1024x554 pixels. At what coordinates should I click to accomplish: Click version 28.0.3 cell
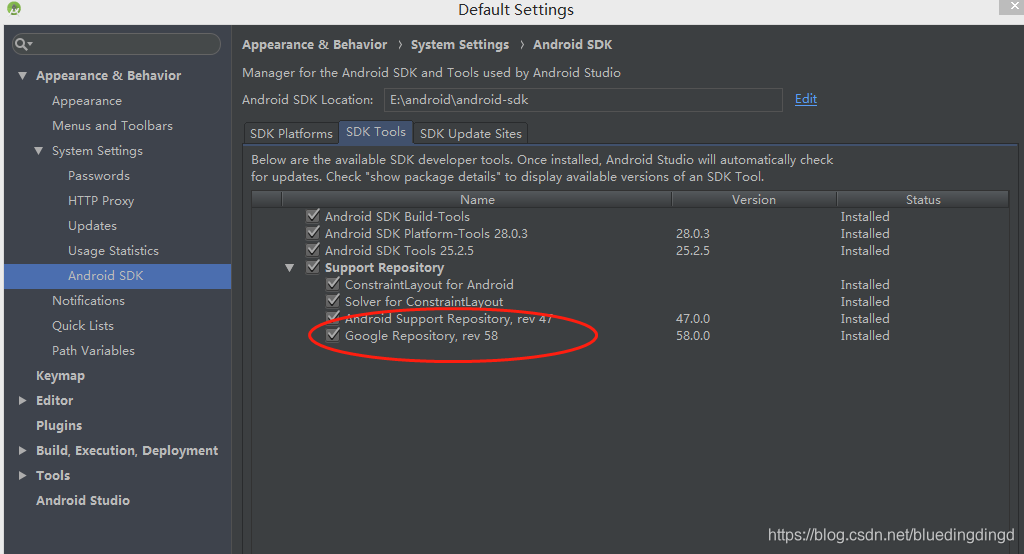pyautogui.click(x=693, y=233)
